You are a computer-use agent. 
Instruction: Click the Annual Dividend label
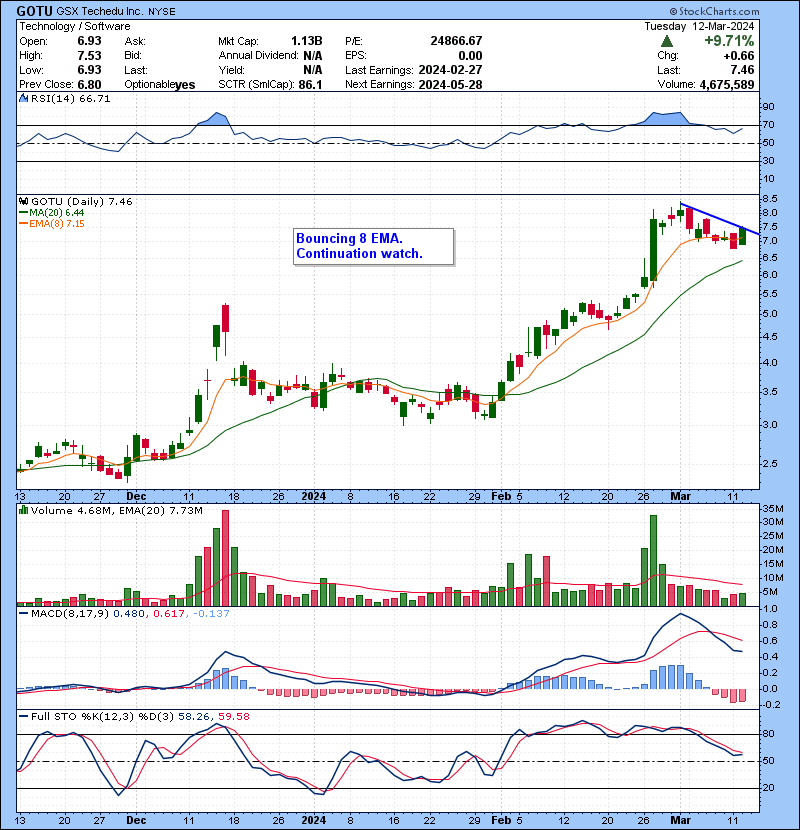[258, 56]
